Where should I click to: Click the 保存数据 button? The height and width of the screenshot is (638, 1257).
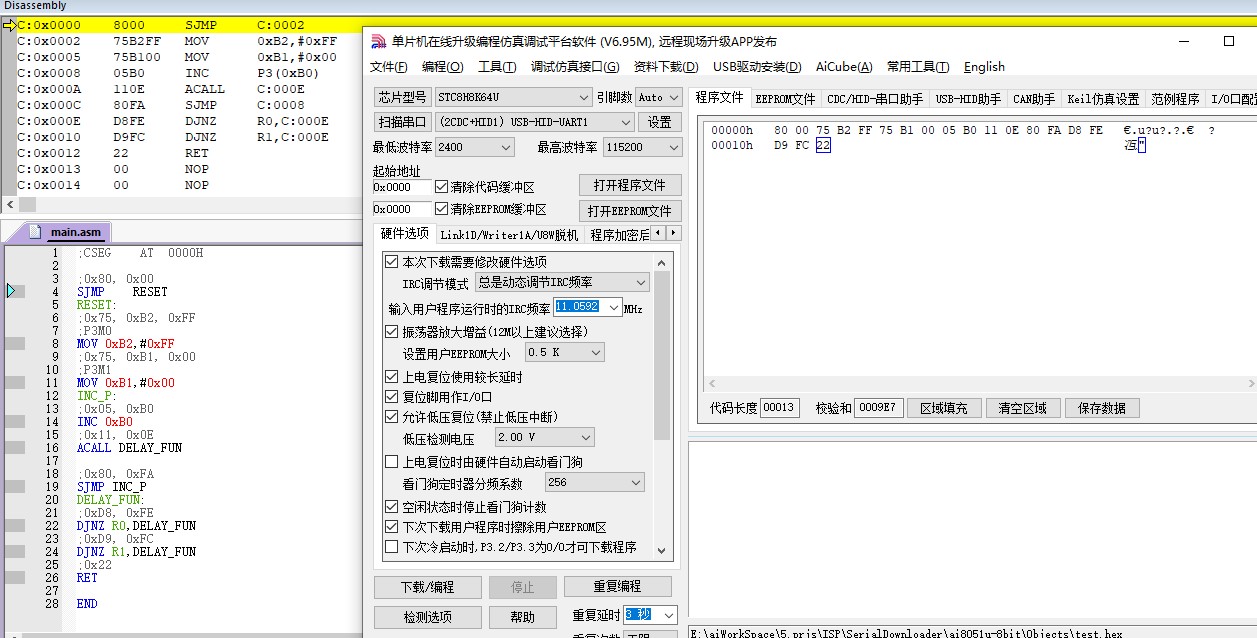point(1102,408)
